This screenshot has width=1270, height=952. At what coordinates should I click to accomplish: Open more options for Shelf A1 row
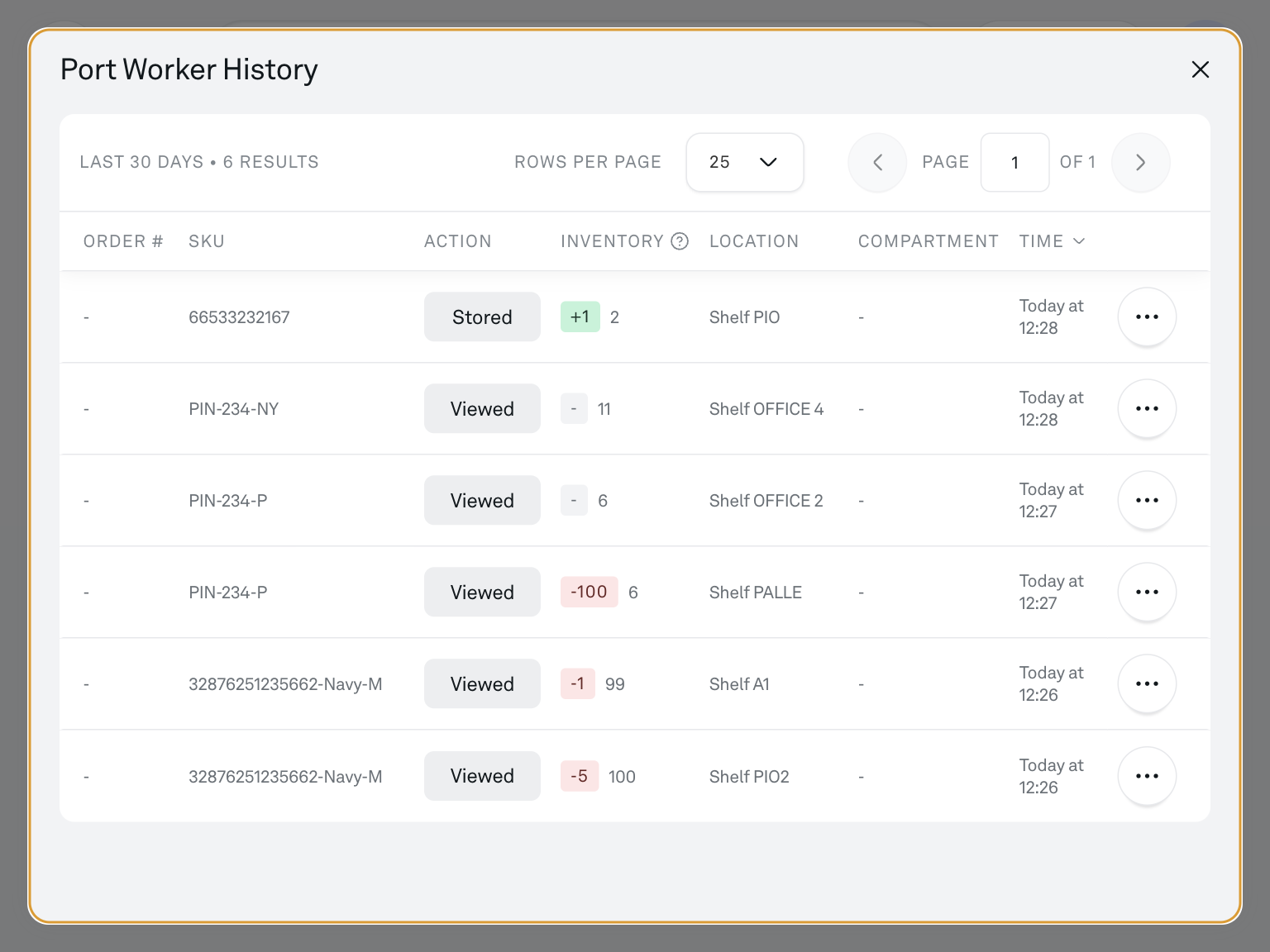(x=1147, y=683)
